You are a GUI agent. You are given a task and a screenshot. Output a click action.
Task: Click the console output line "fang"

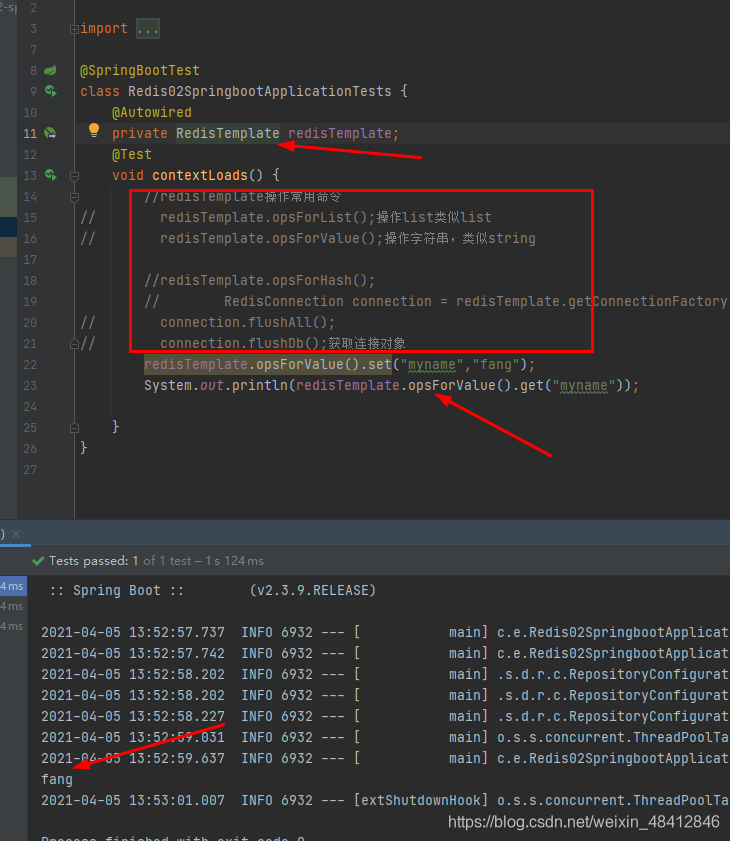(57, 779)
